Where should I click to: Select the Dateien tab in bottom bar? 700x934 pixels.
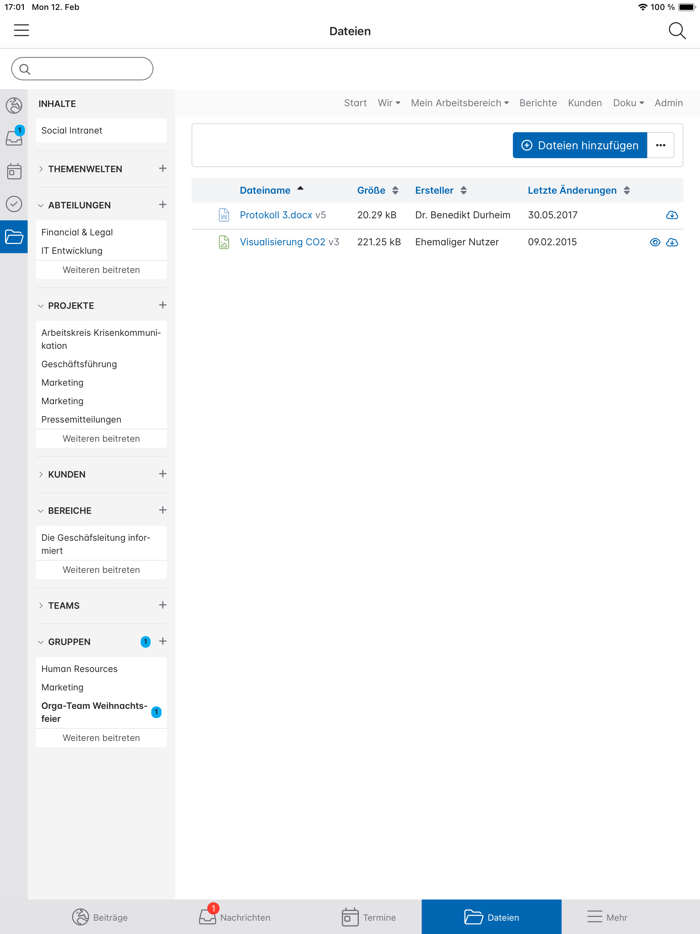click(491, 917)
